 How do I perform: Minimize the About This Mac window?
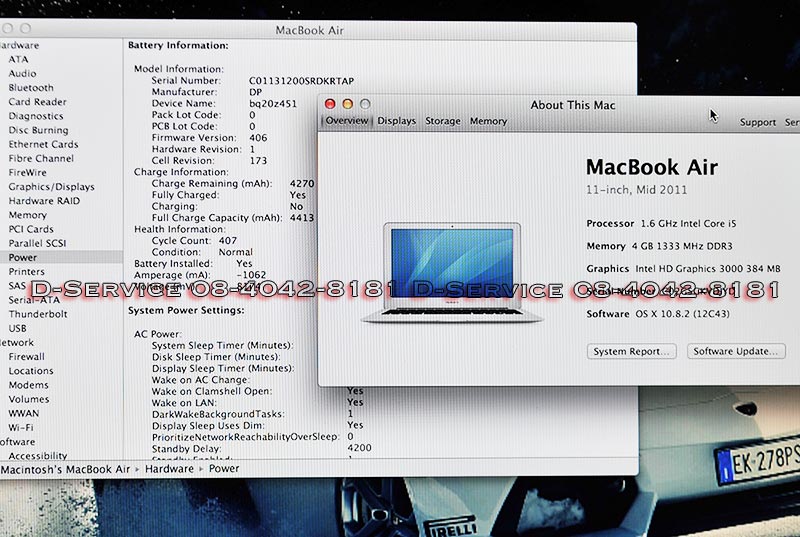pyautogui.click(x=347, y=104)
